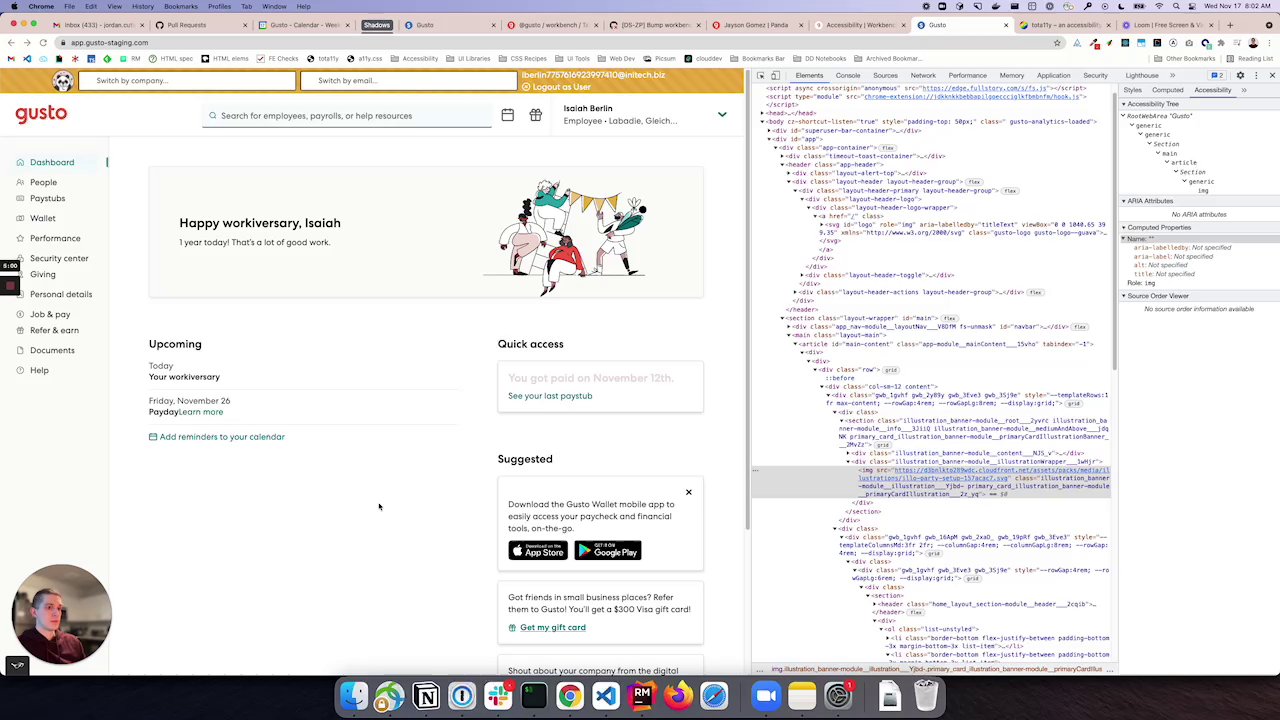Click Add reminders to your calendar link
The image size is (1280, 720).
[216, 437]
